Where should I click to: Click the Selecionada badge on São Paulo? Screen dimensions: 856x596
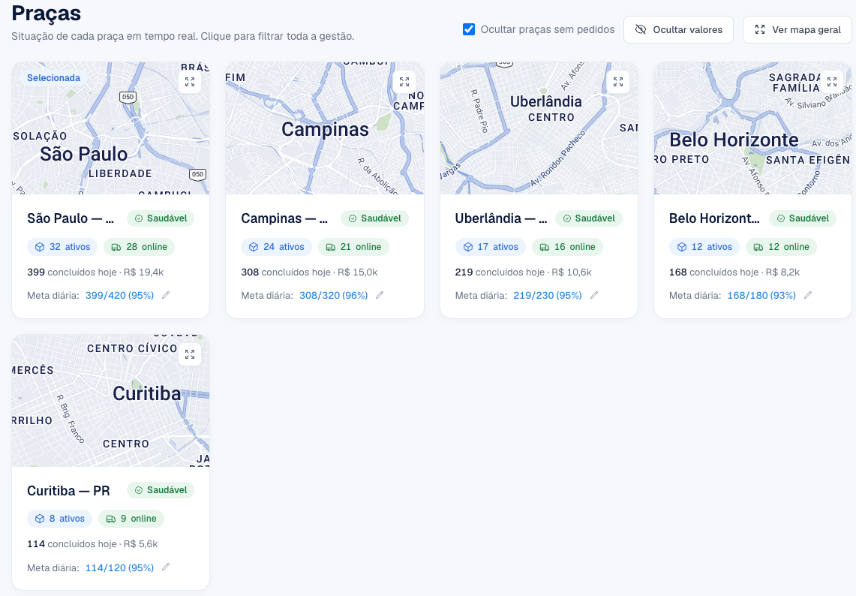tap(54, 78)
